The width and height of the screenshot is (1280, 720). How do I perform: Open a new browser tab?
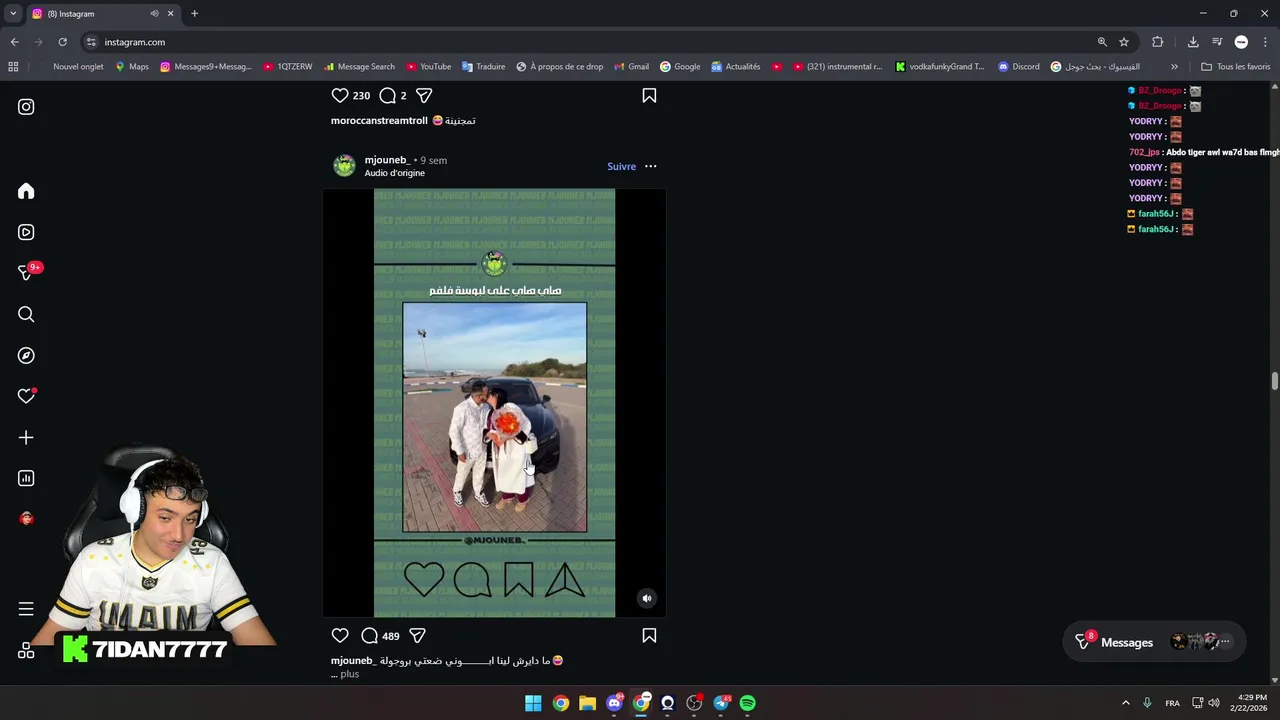click(194, 14)
